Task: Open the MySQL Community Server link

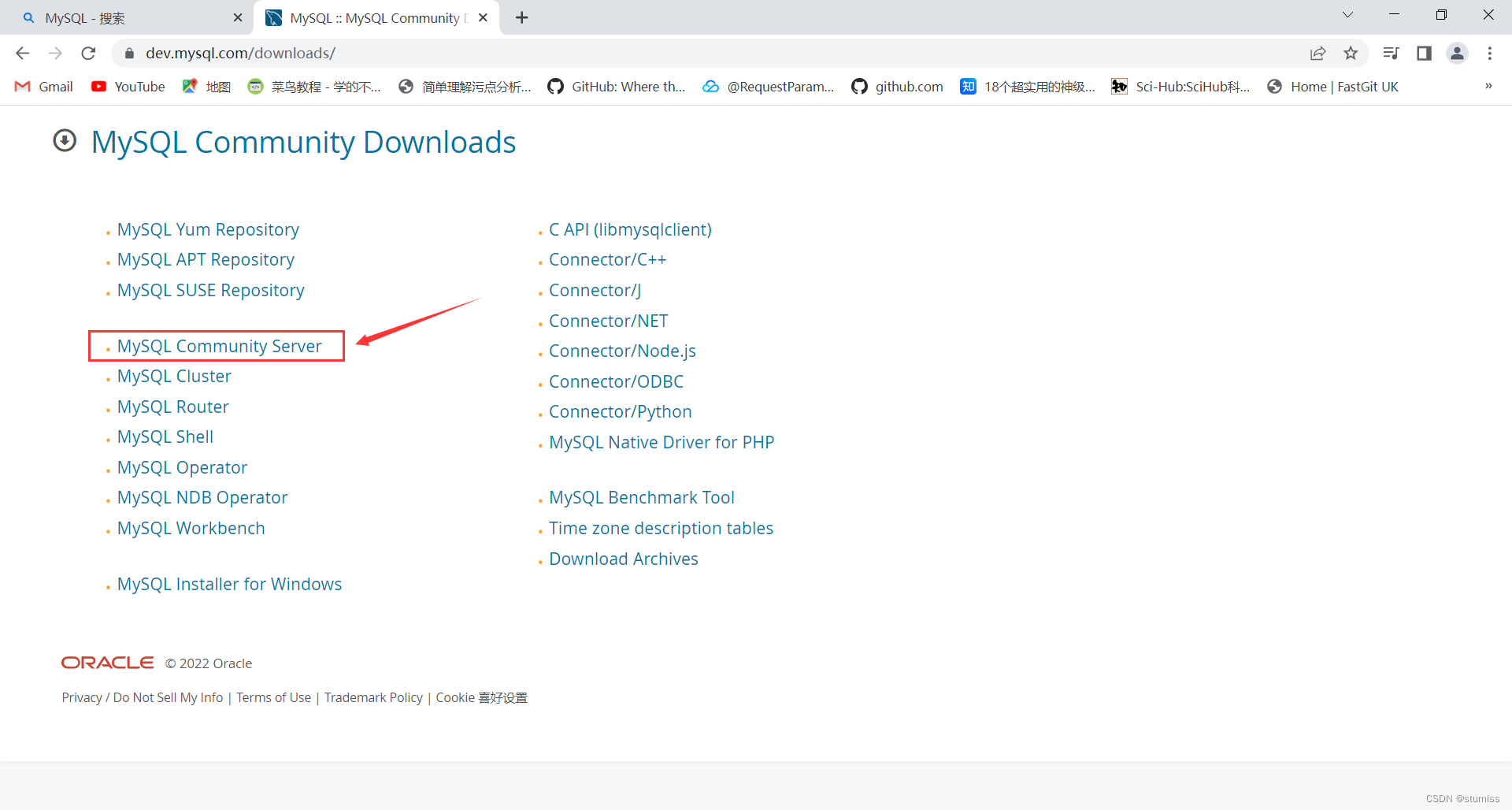Action: [219, 346]
